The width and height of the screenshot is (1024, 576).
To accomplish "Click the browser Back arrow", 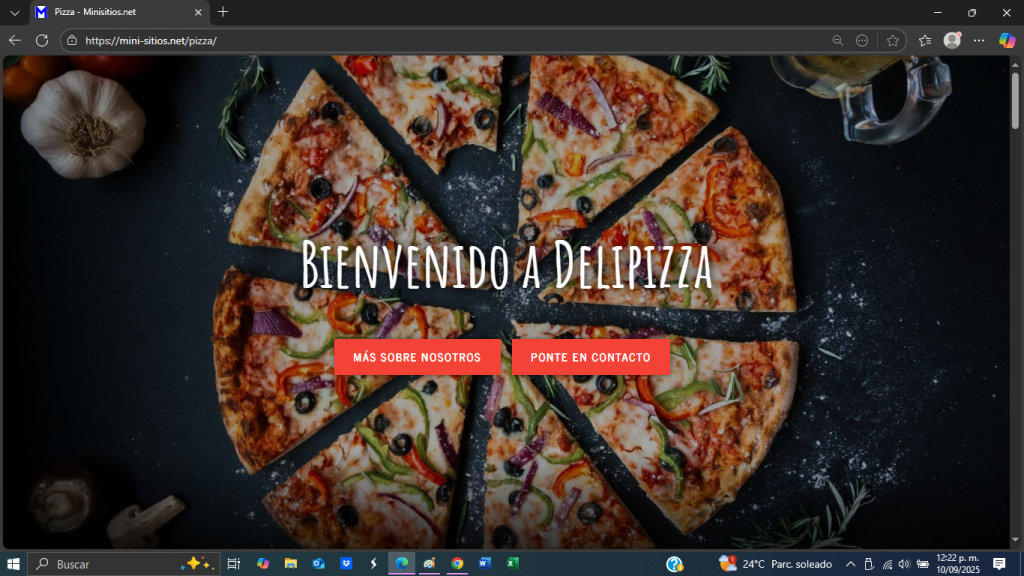I will (x=14, y=40).
